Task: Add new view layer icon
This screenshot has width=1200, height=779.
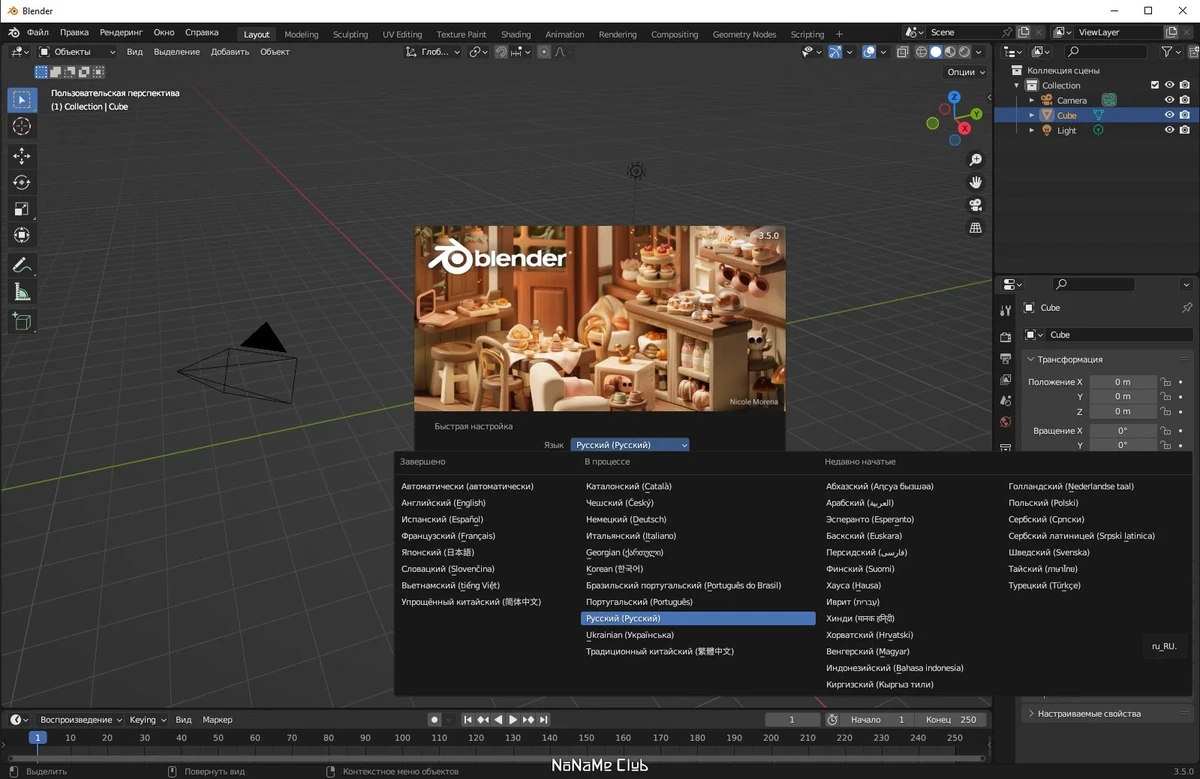Action: pos(1171,32)
